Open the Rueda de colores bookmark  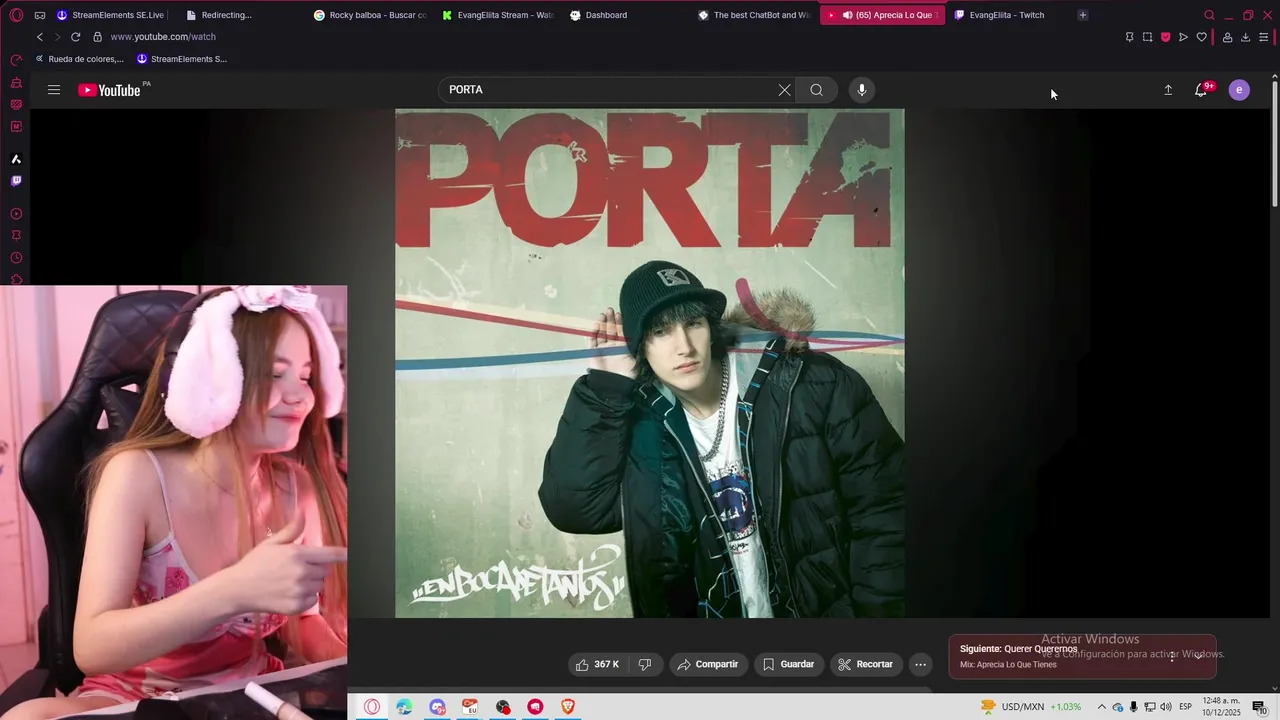(78, 59)
